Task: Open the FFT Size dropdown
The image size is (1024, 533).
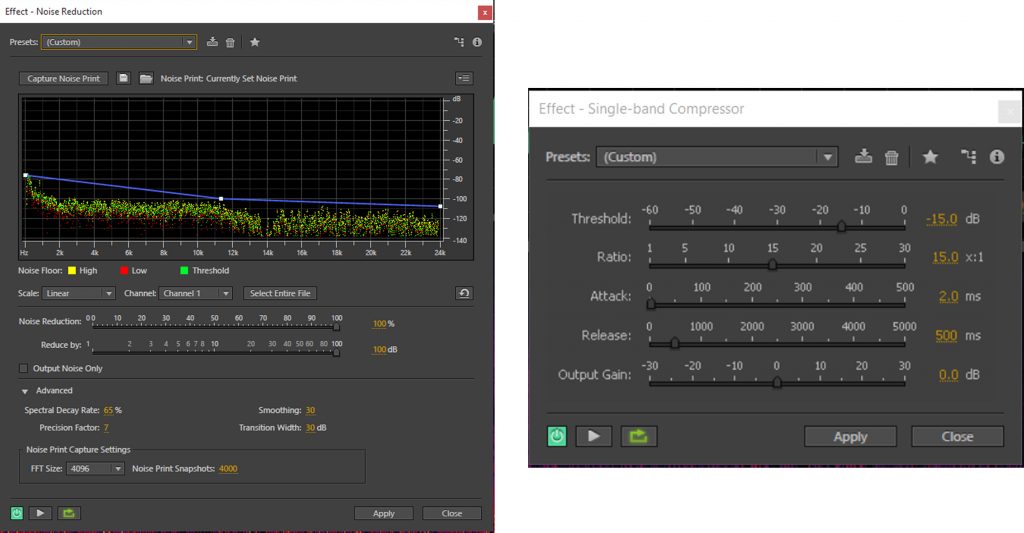Action: tap(96, 468)
